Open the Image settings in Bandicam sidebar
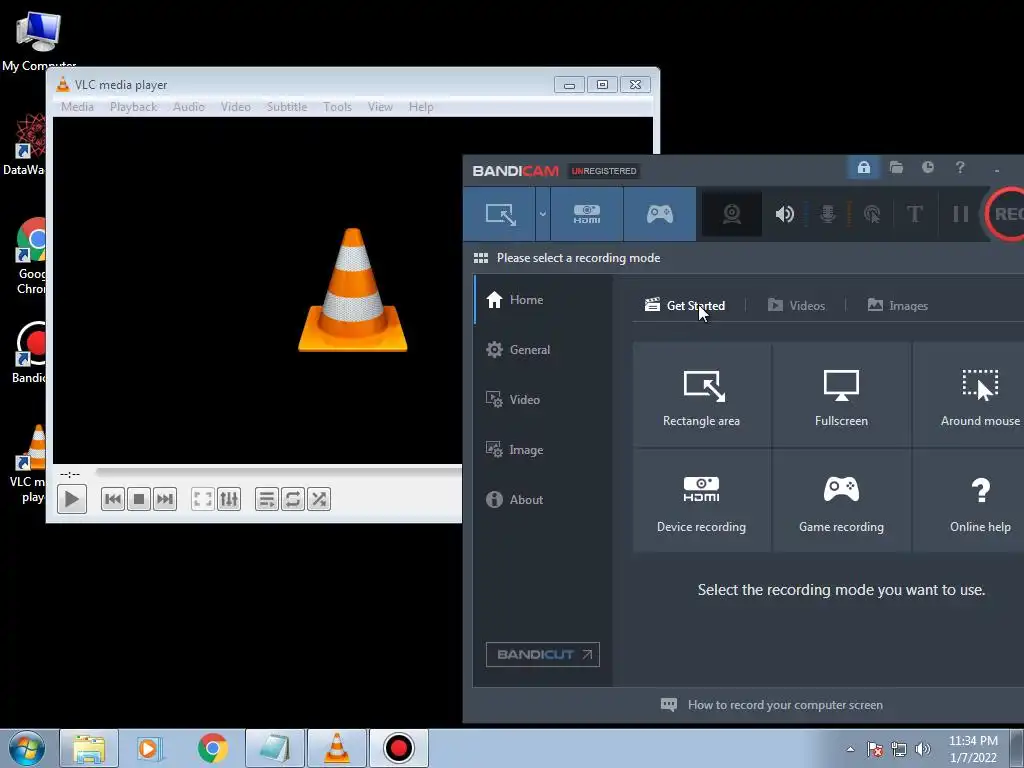Screen dimensions: 1024x768 543,450
